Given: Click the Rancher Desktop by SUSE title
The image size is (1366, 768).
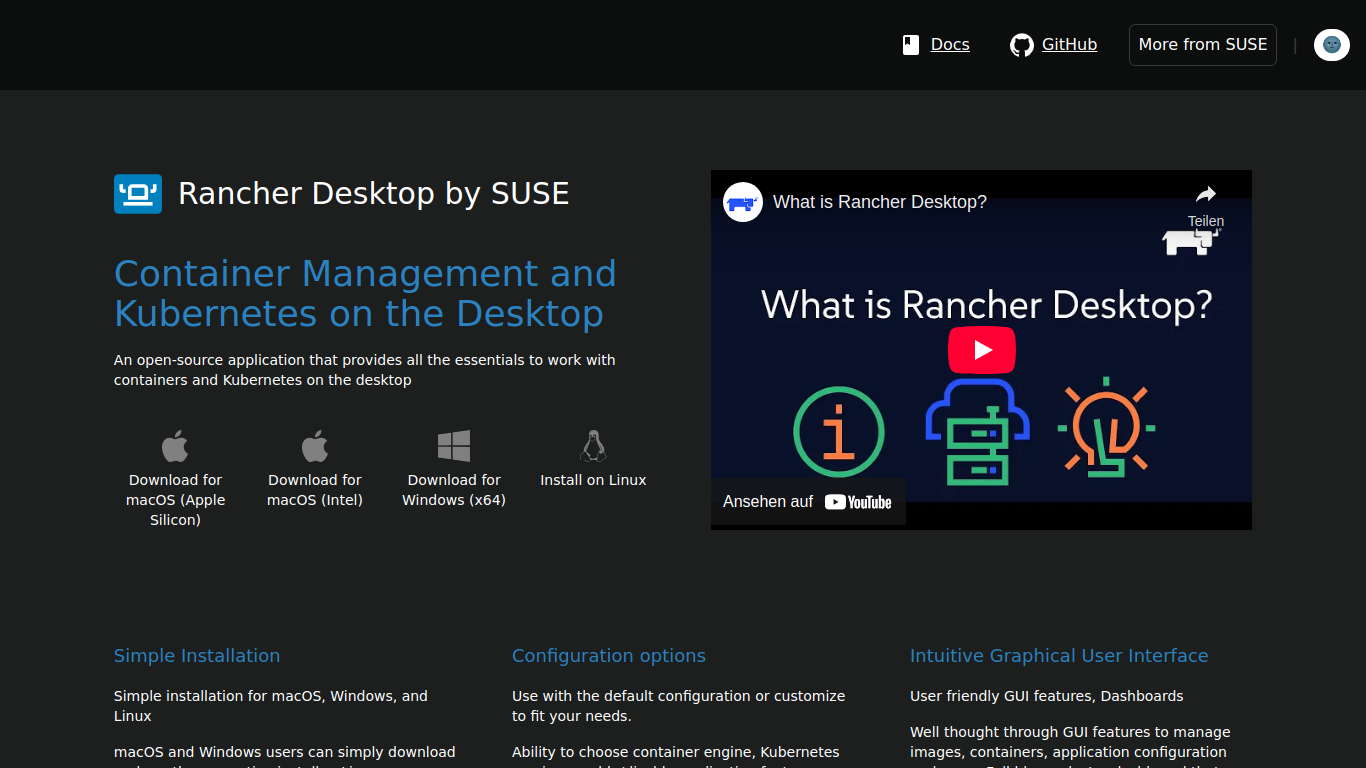Looking at the screenshot, I should coord(373,193).
